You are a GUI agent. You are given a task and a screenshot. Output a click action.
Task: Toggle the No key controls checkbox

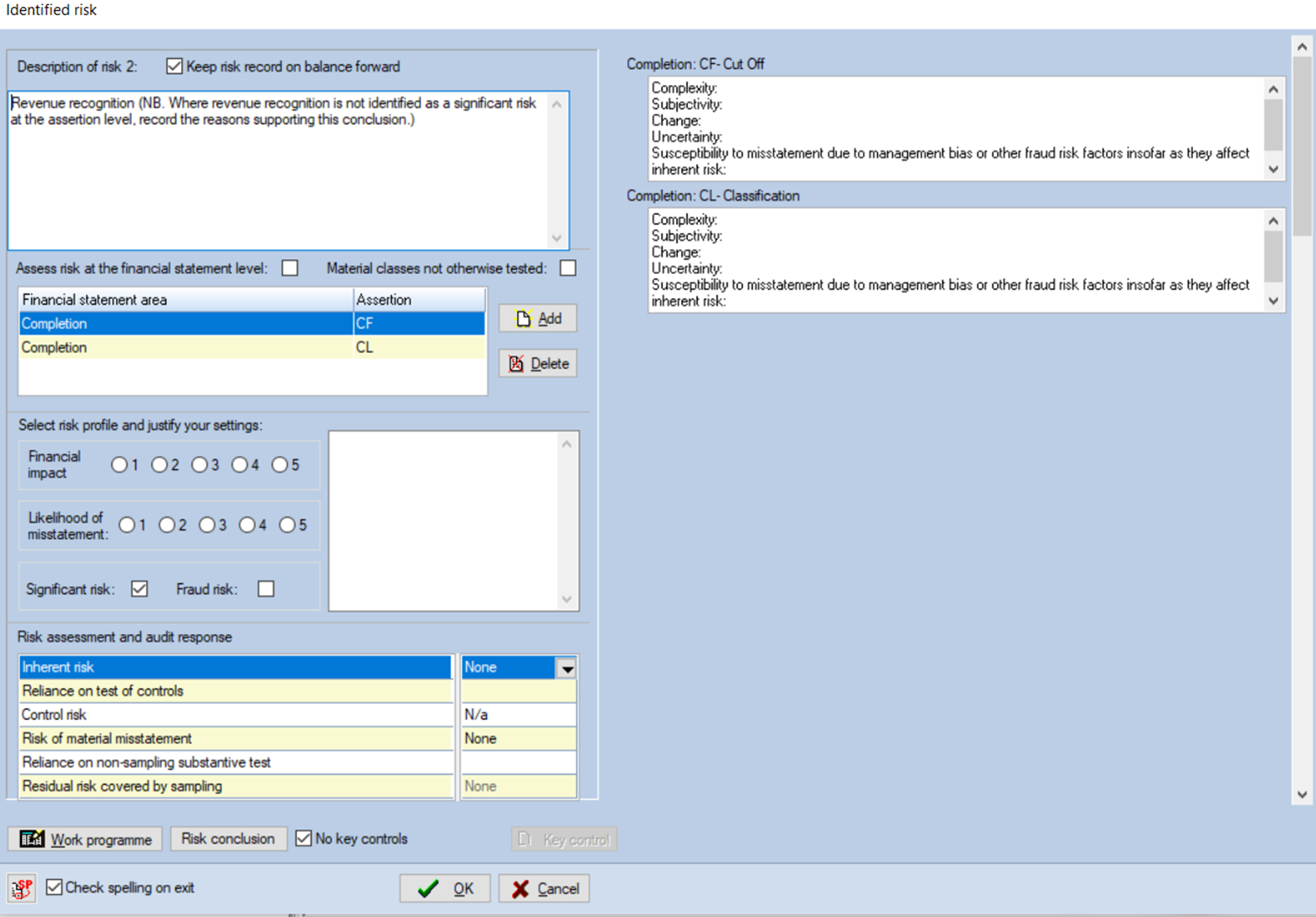point(304,839)
